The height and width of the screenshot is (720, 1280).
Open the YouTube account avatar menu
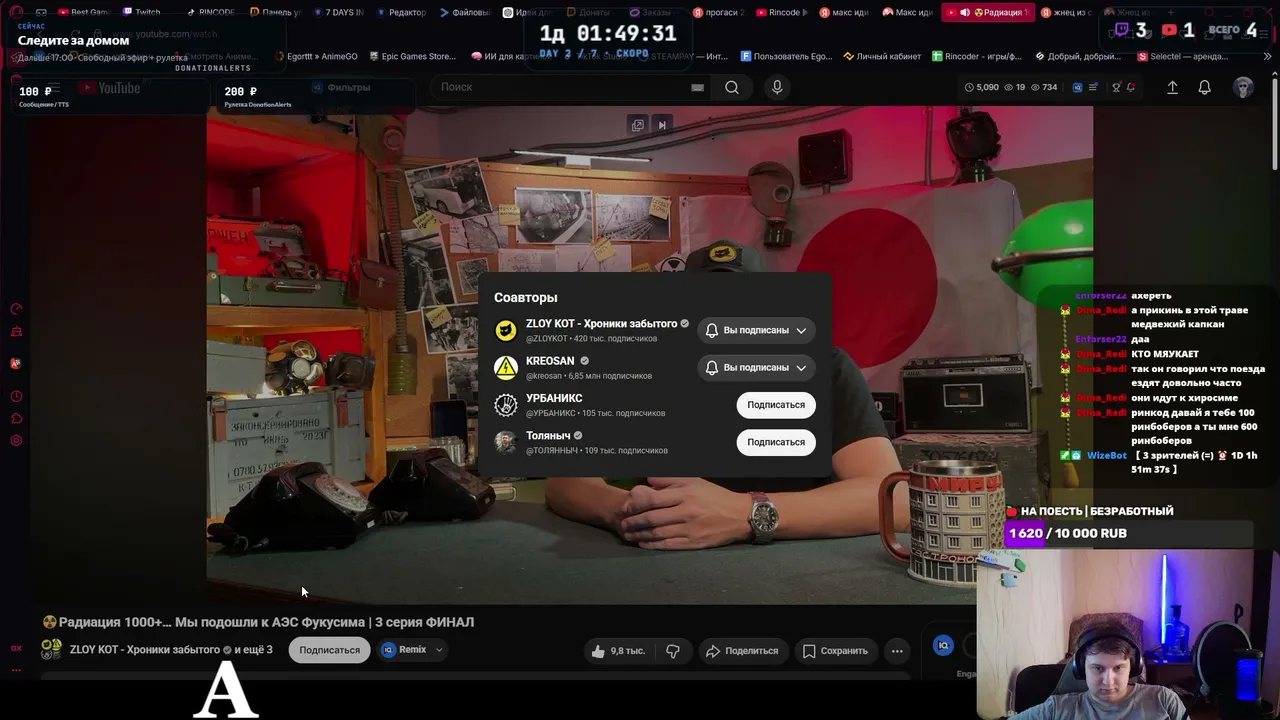[1243, 88]
